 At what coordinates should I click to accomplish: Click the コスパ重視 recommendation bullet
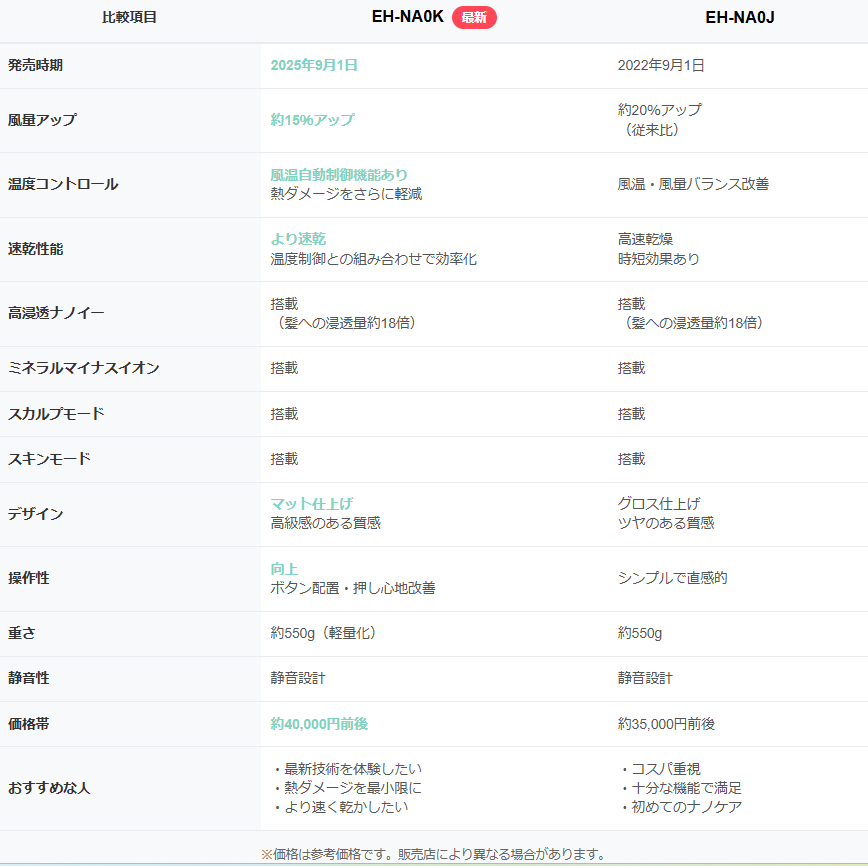[x=665, y=769]
